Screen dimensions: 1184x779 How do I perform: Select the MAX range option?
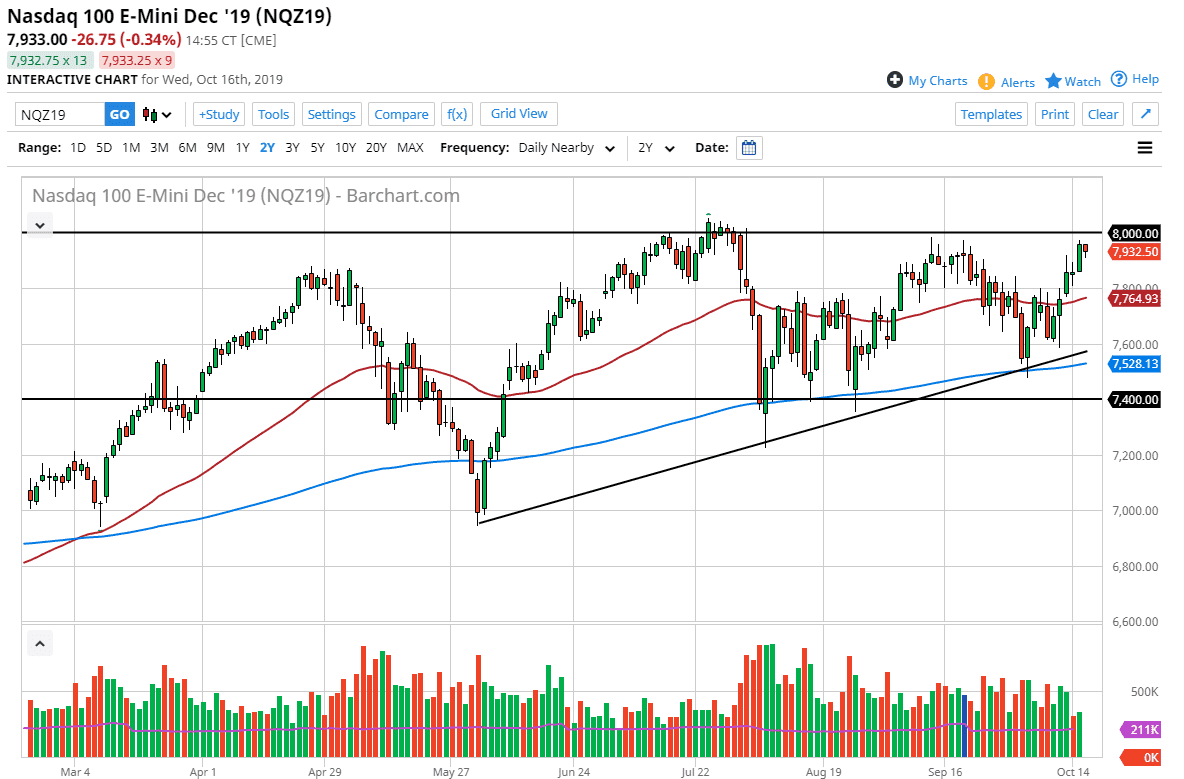[x=410, y=147]
